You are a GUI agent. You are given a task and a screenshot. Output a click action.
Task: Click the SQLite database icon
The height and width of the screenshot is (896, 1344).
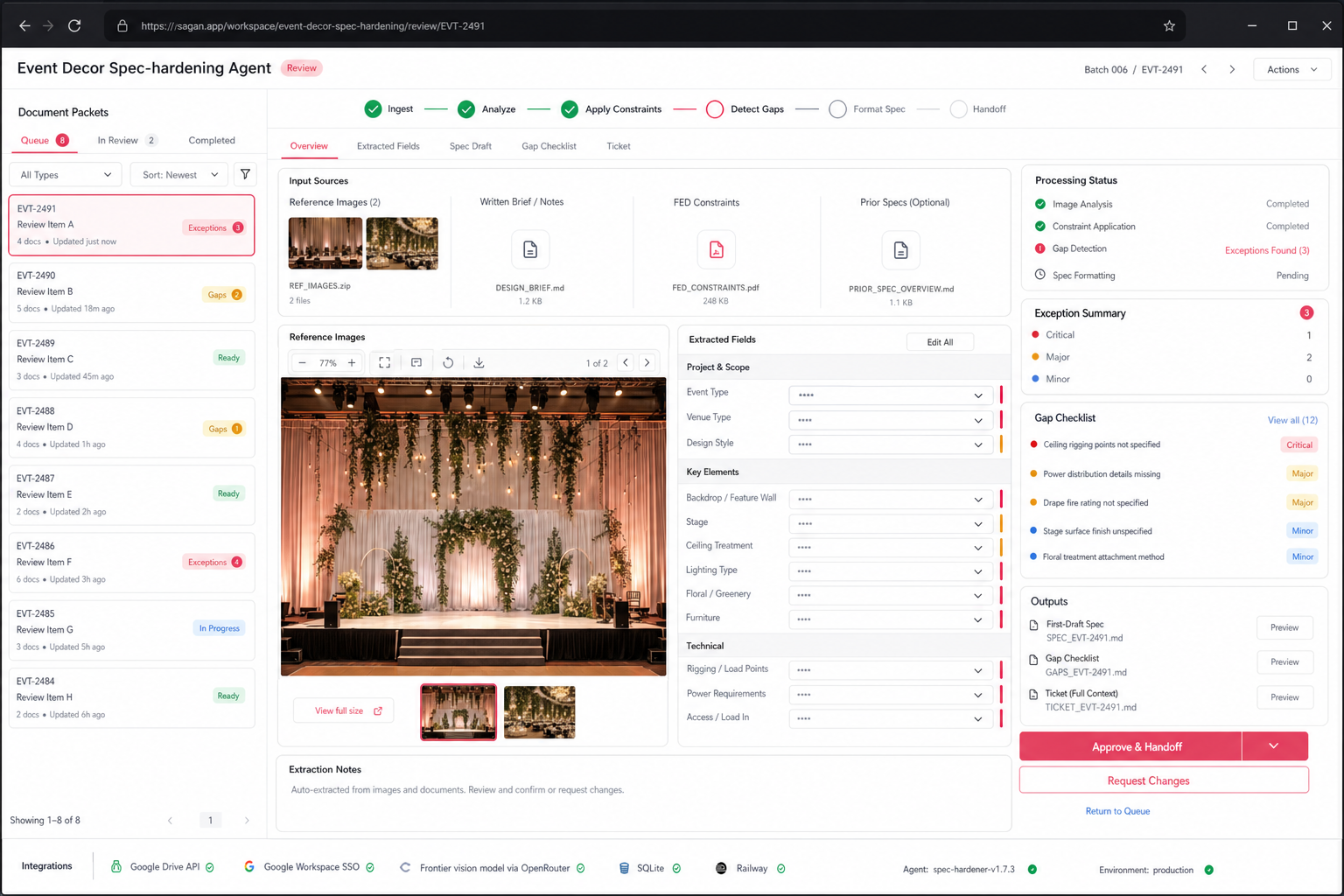pyautogui.click(x=624, y=868)
